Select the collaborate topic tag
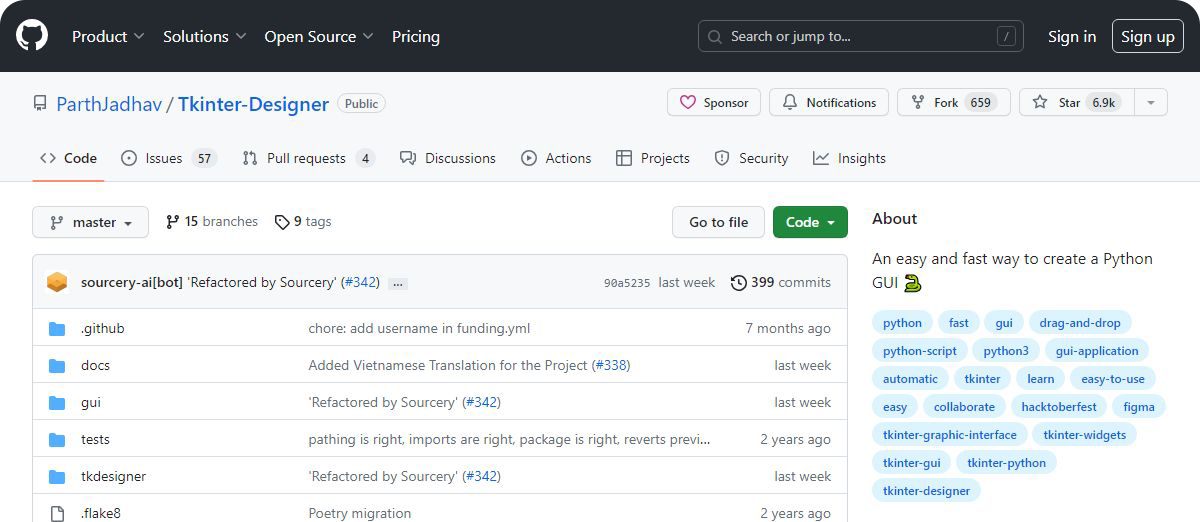This screenshot has height=522, width=1200. (964, 407)
